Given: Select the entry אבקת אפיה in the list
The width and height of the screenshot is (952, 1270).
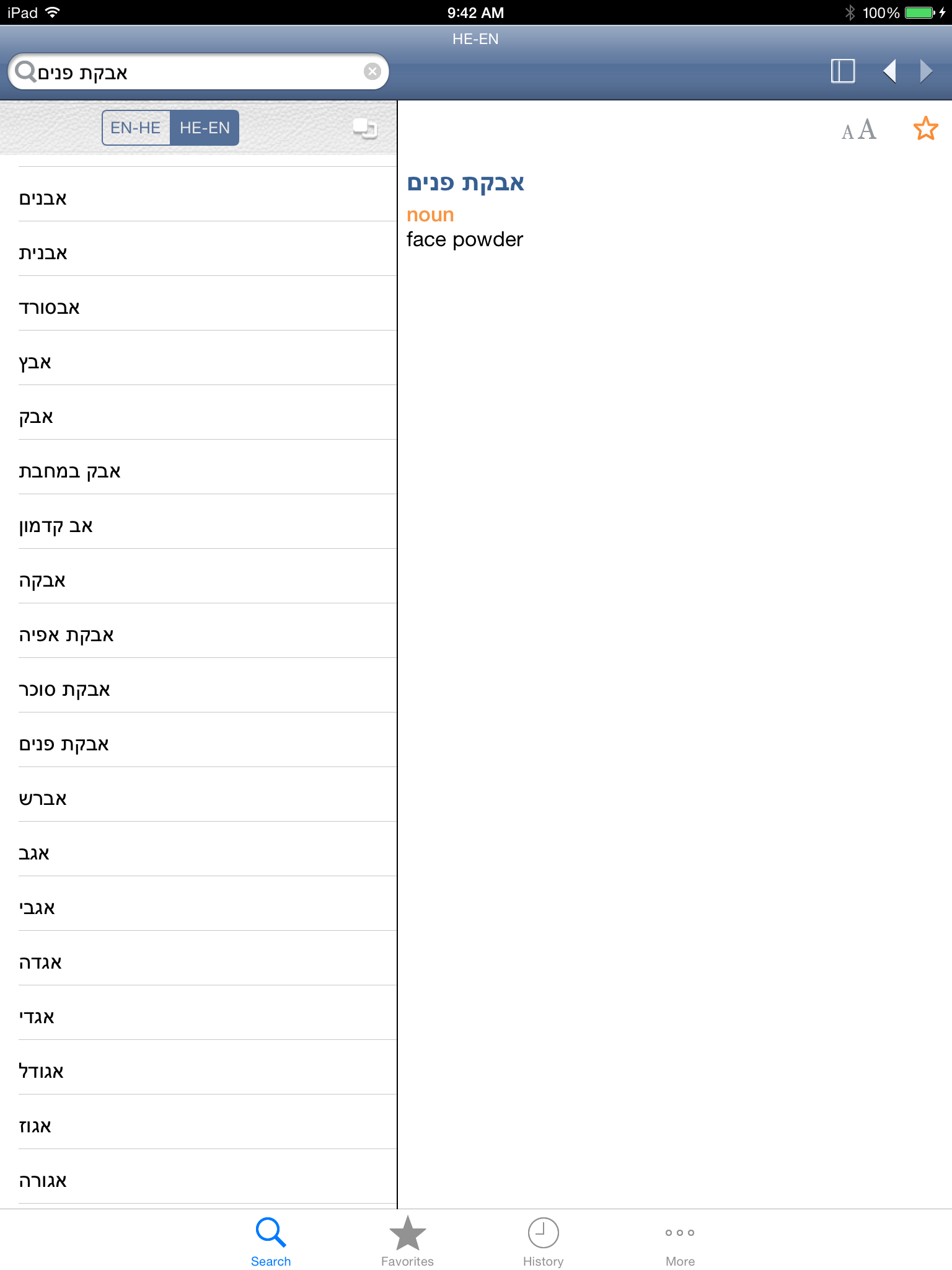Looking at the screenshot, I should point(198,634).
